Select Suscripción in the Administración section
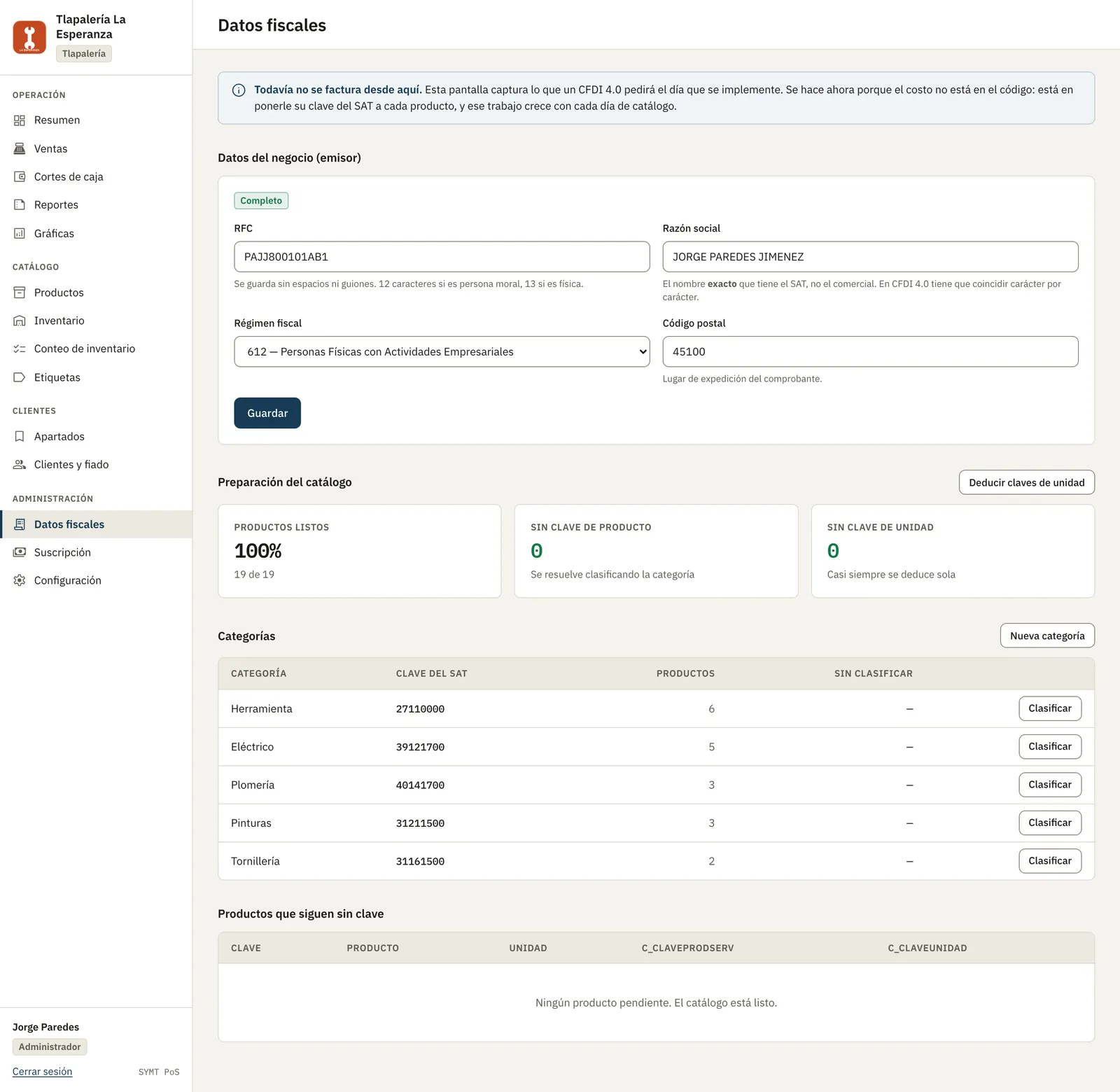 tap(96, 552)
